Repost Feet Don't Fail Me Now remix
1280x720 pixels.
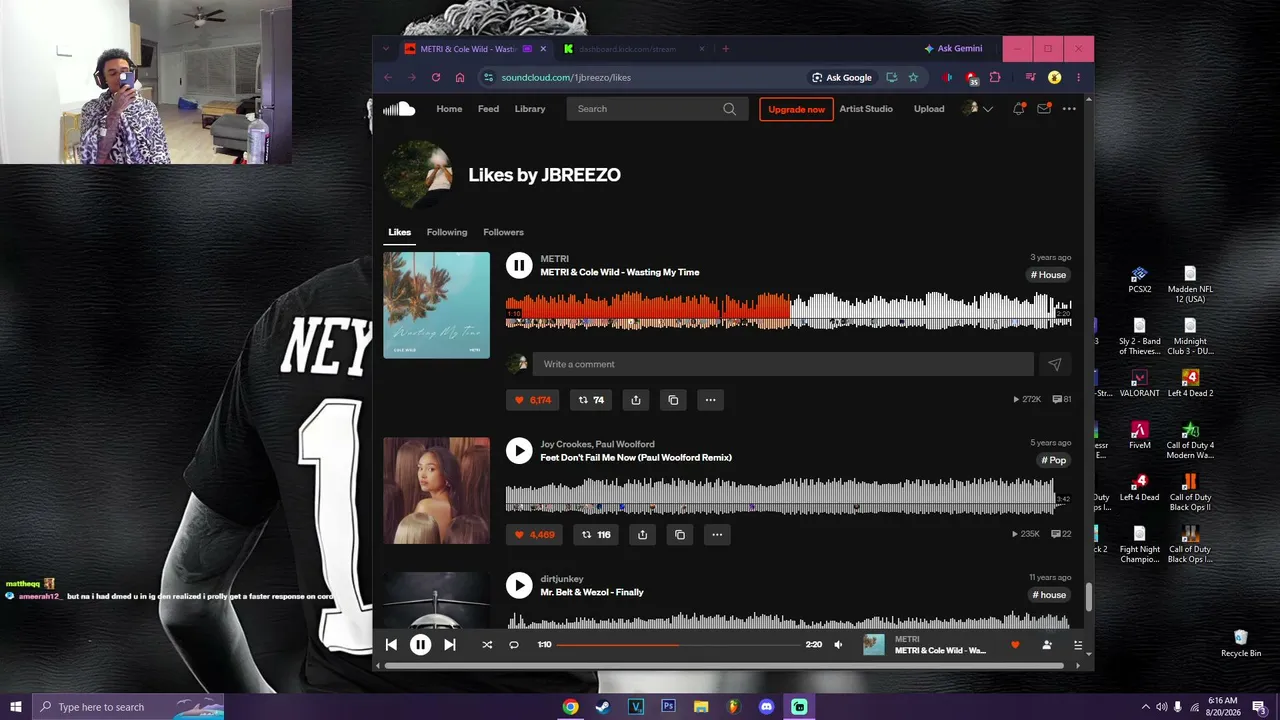tap(595, 535)
